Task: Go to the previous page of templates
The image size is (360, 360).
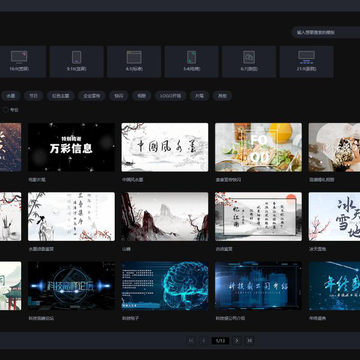Action: point(204,340)
